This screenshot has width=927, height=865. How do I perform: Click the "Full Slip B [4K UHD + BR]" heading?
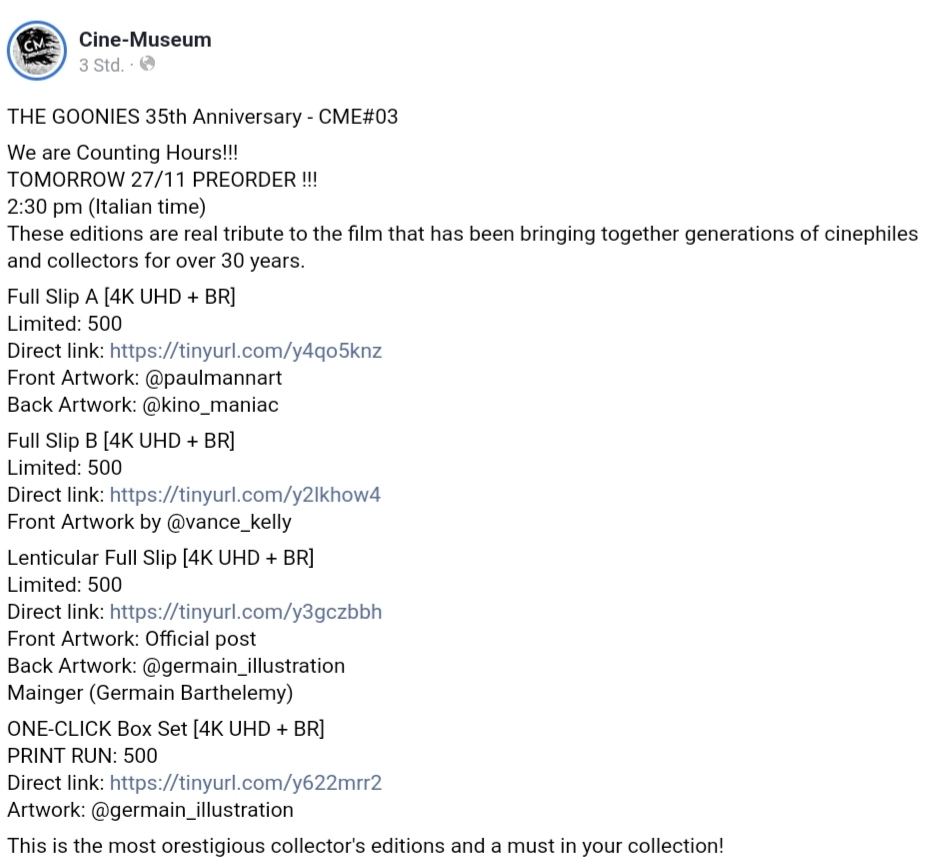click(x=121, y=441)
